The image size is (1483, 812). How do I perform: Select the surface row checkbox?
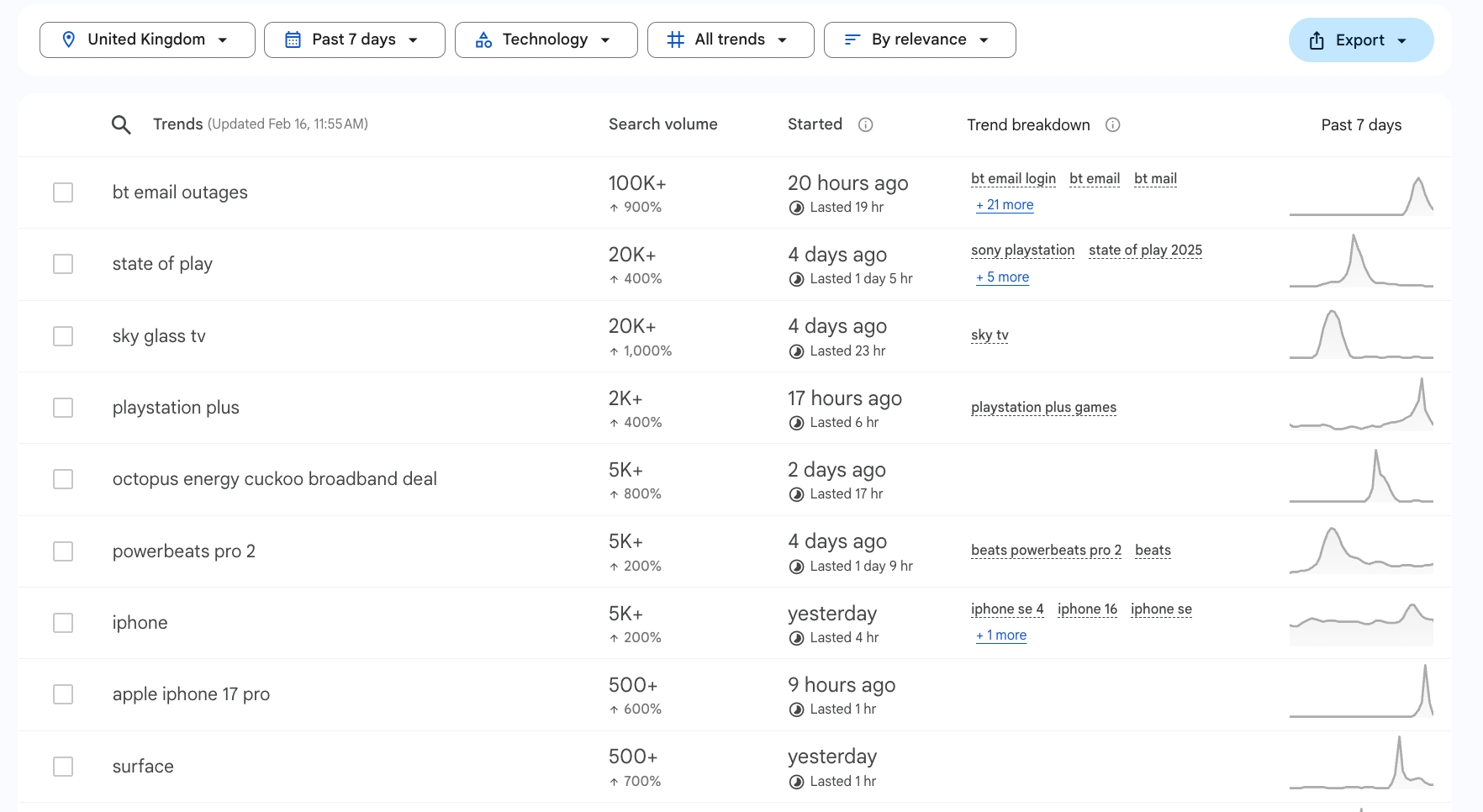point(63,767)
